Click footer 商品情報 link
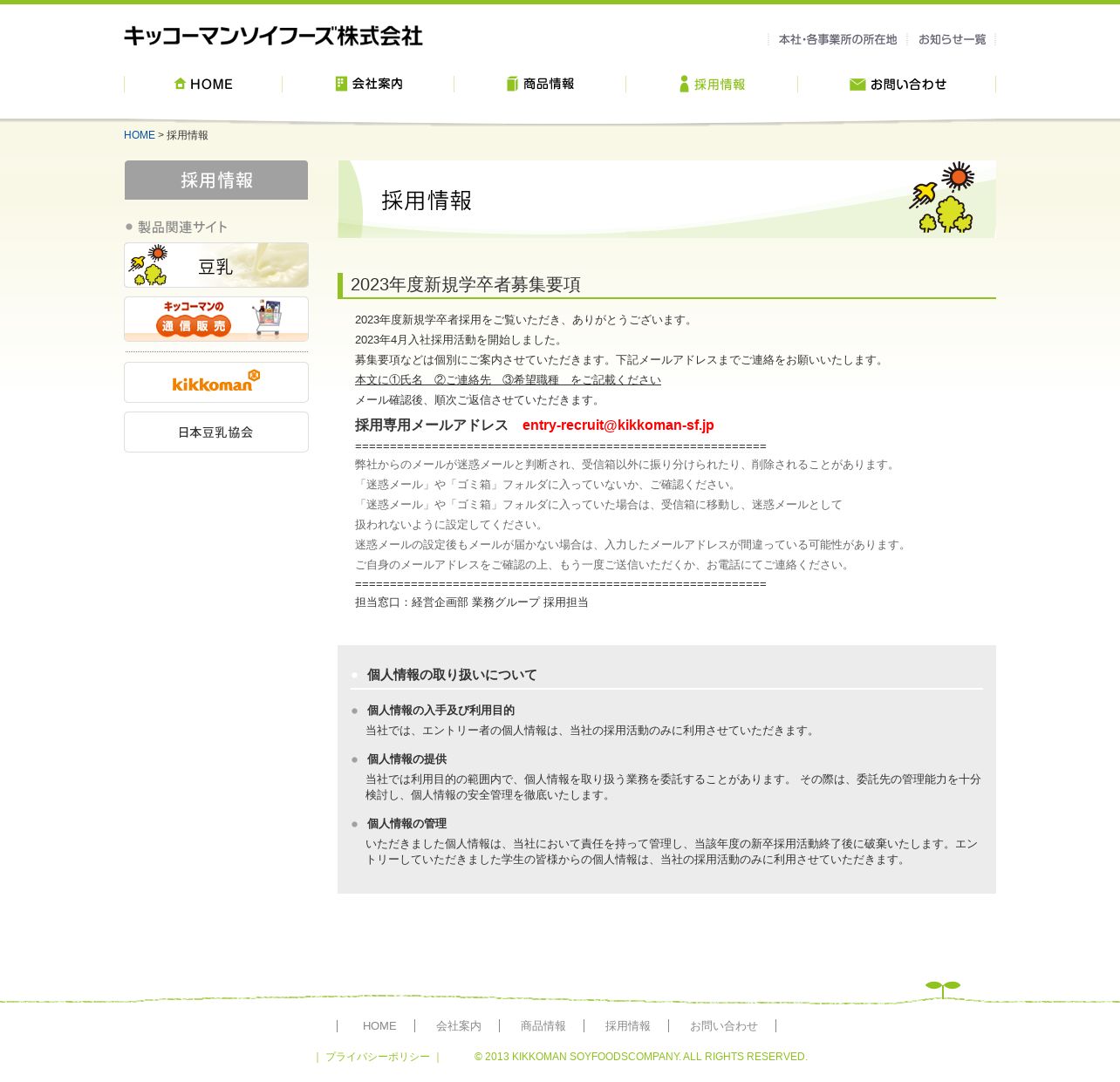 coord(543,1026)
